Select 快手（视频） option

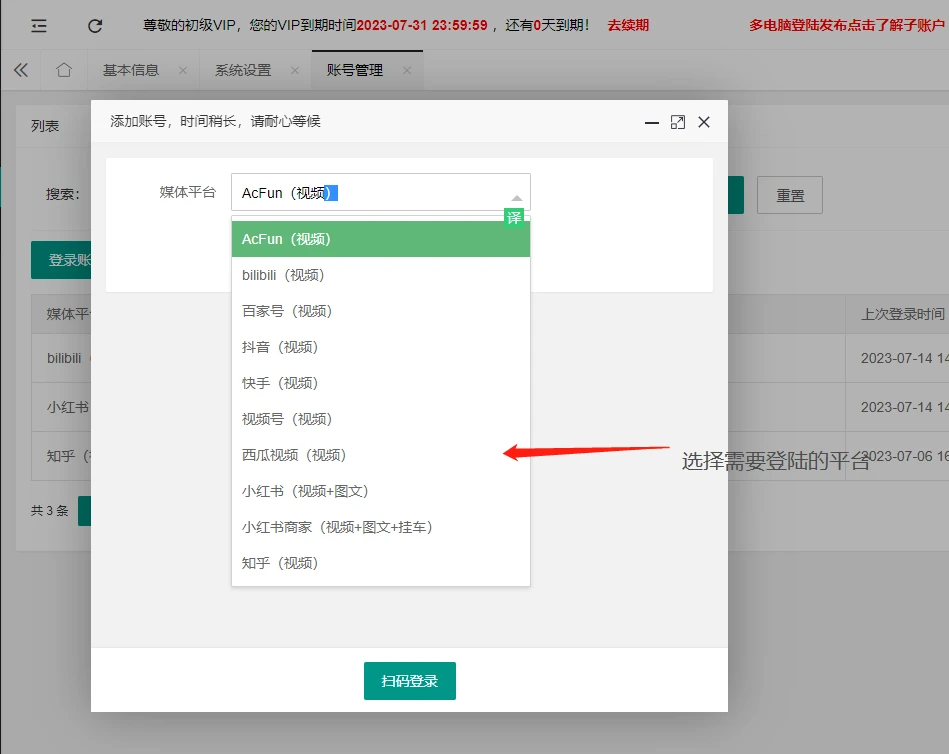tap(381, 383)
